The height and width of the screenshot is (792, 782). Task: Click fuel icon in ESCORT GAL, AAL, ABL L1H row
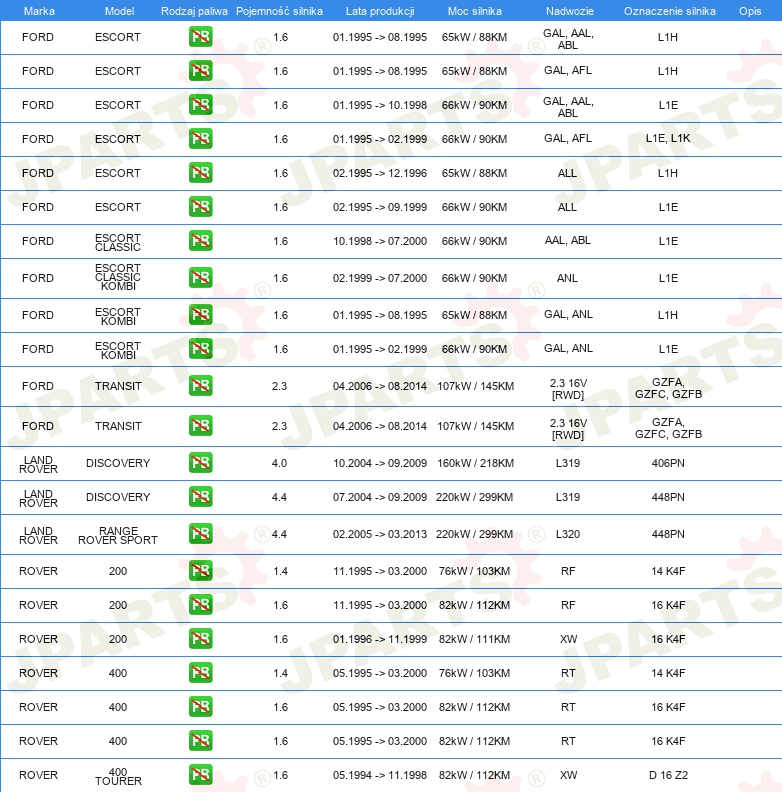[201, 37]
